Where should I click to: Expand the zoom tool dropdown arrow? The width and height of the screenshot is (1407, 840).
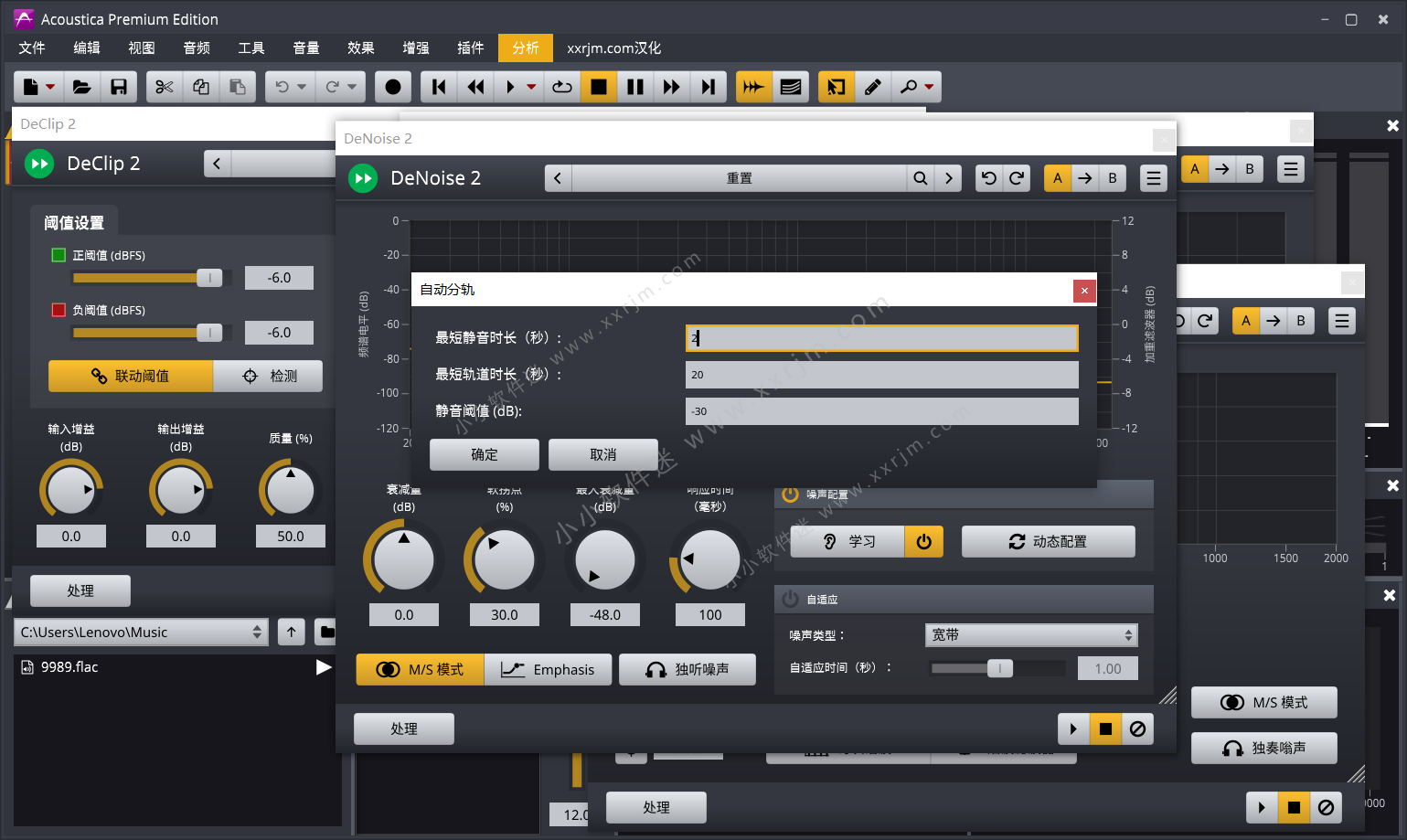tap(930, 87)
